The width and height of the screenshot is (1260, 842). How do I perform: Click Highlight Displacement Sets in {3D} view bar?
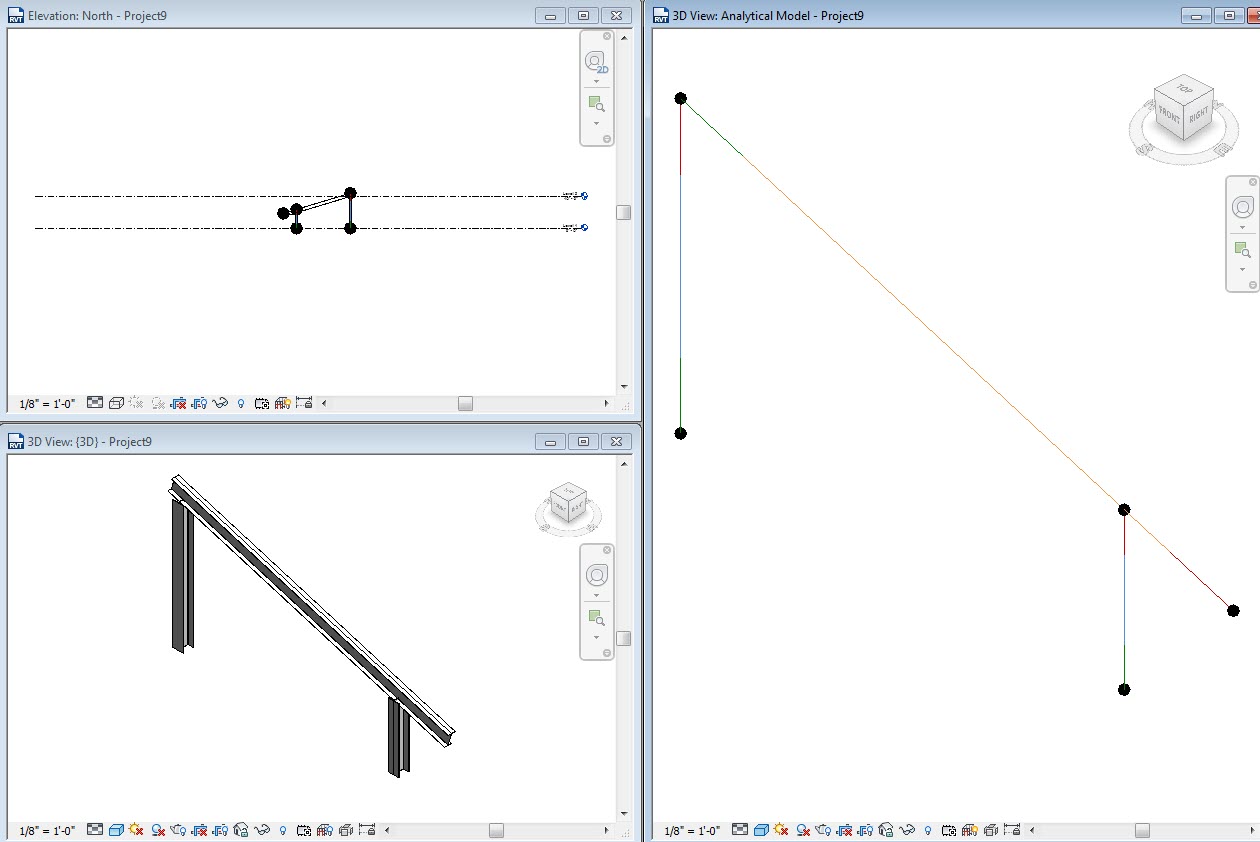pyautogui.click(x=345, y=830)
